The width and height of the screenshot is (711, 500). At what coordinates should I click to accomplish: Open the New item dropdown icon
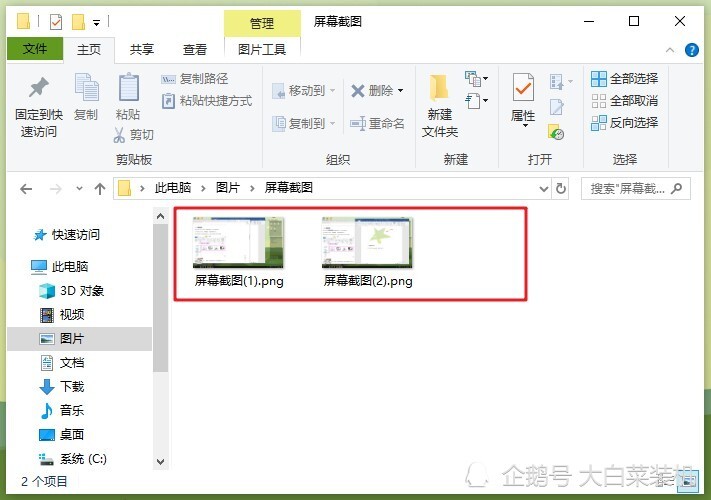pyautogui.click(x=476, y=79)
